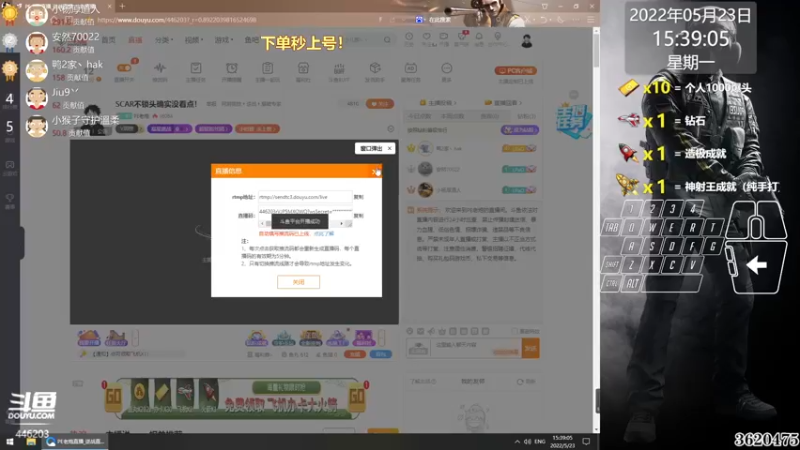800x450 pixels.
Task: Expand the hidden tray icons chevron
Action: click(517, 442)
